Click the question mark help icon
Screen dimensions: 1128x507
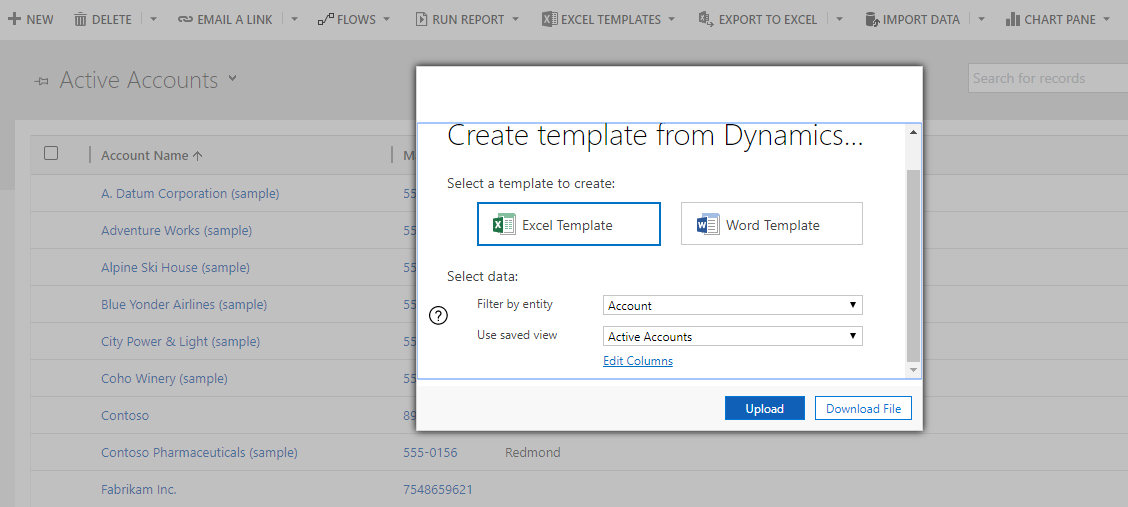(438, 316)
